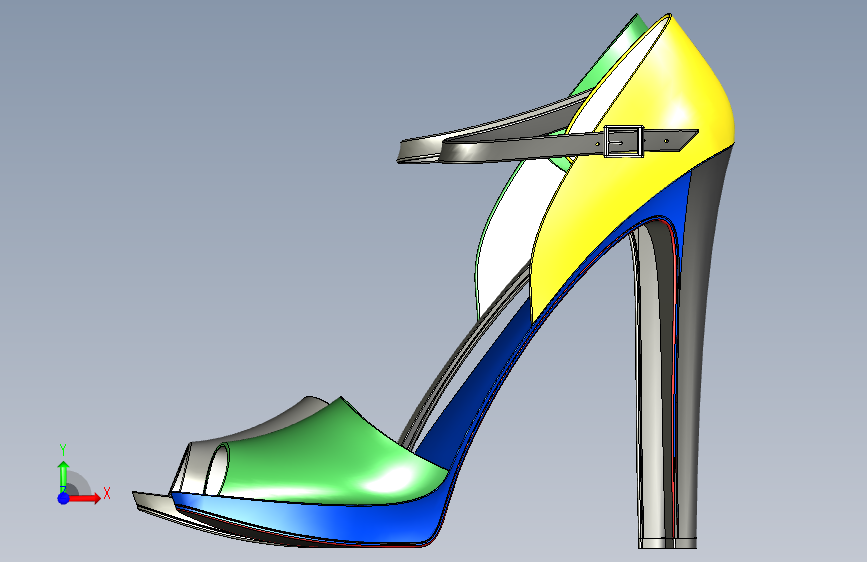This screenshot has width=867, height=562.
Task: Pick the metal buckle on the ankle strap
Action: [623, 142]
